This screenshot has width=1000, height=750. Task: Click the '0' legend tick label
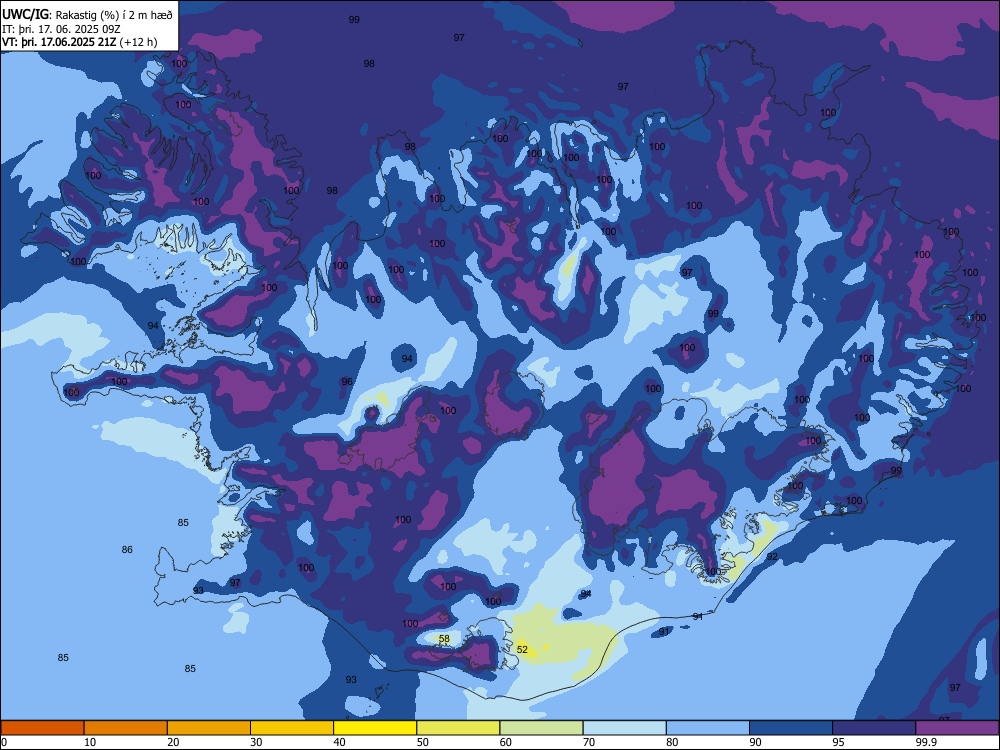coord(4,742)
